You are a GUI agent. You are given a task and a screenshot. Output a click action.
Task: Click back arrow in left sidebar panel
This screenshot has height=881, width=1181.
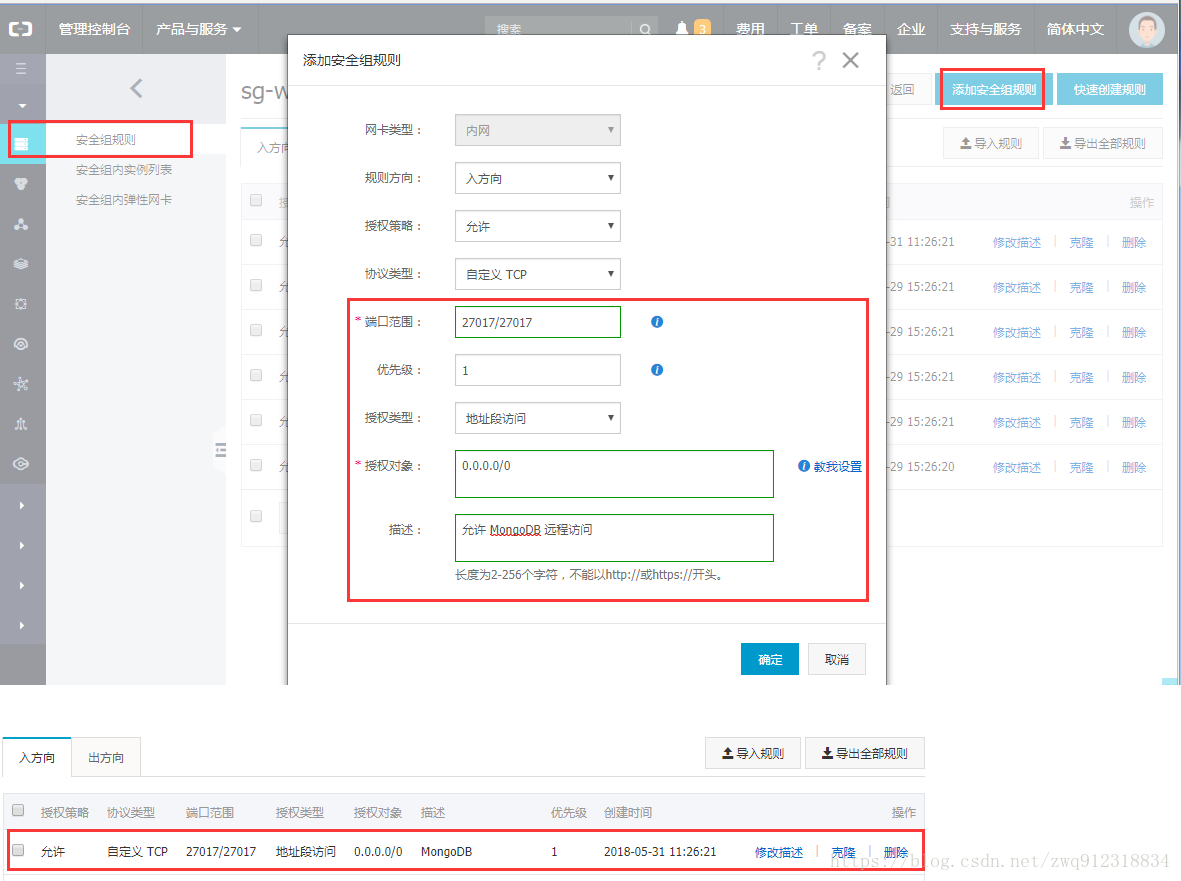pyautogui.click(x=137, y=88)
